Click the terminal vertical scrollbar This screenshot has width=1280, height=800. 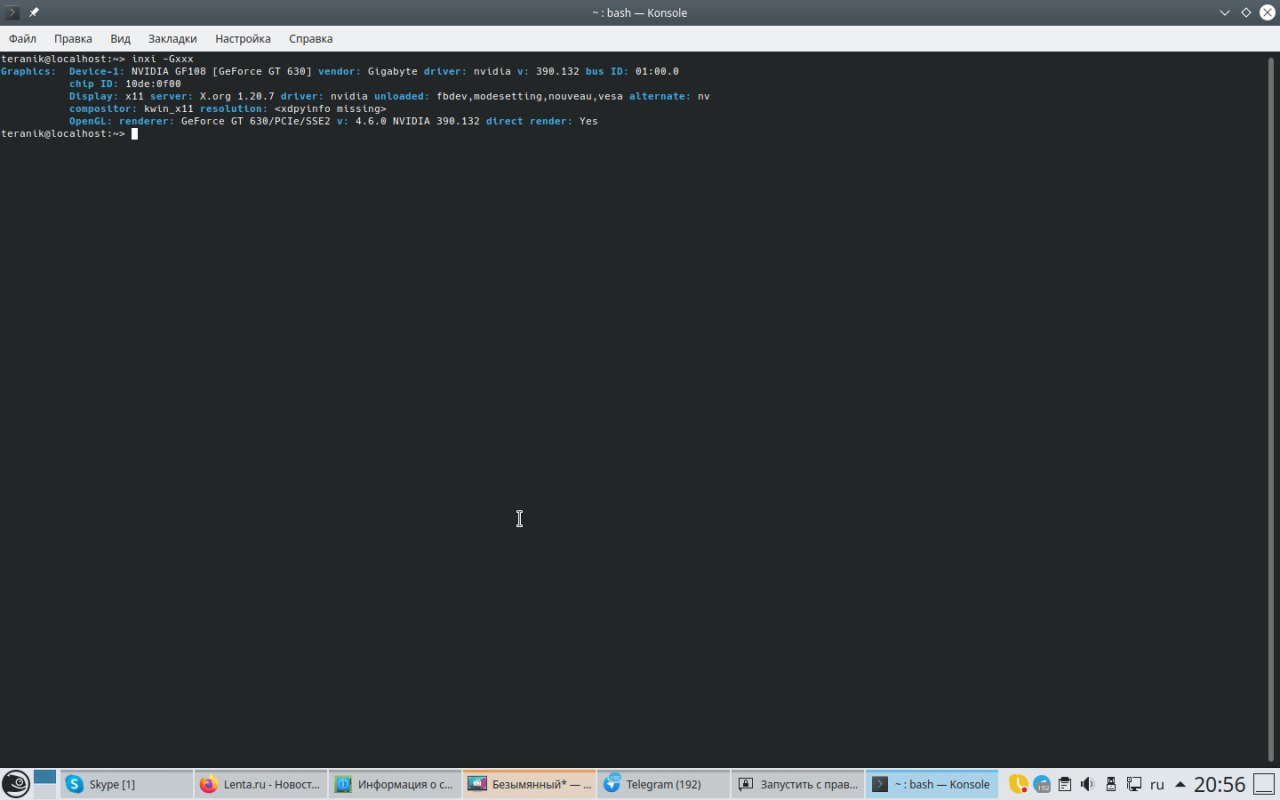[x=1272, y=412]
